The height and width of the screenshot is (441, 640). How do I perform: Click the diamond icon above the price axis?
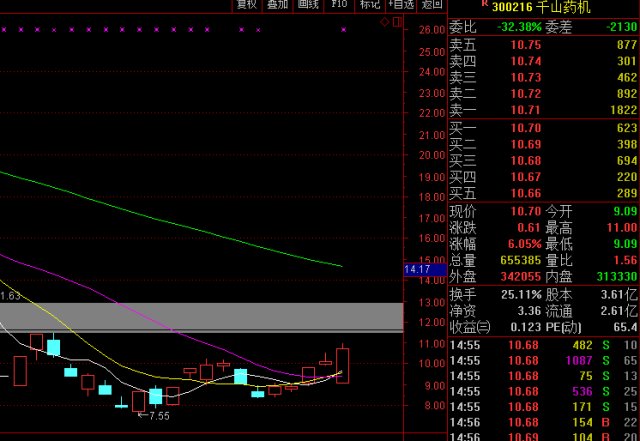(384, 22)
